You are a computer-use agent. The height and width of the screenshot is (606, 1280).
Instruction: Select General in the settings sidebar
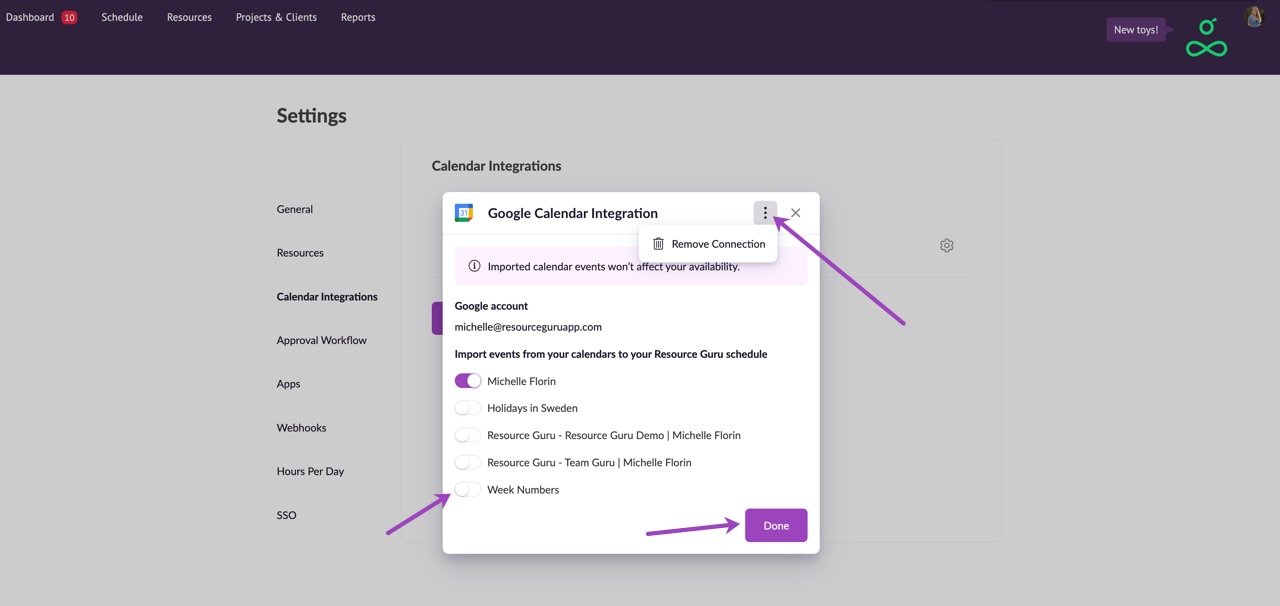[295, 209]
